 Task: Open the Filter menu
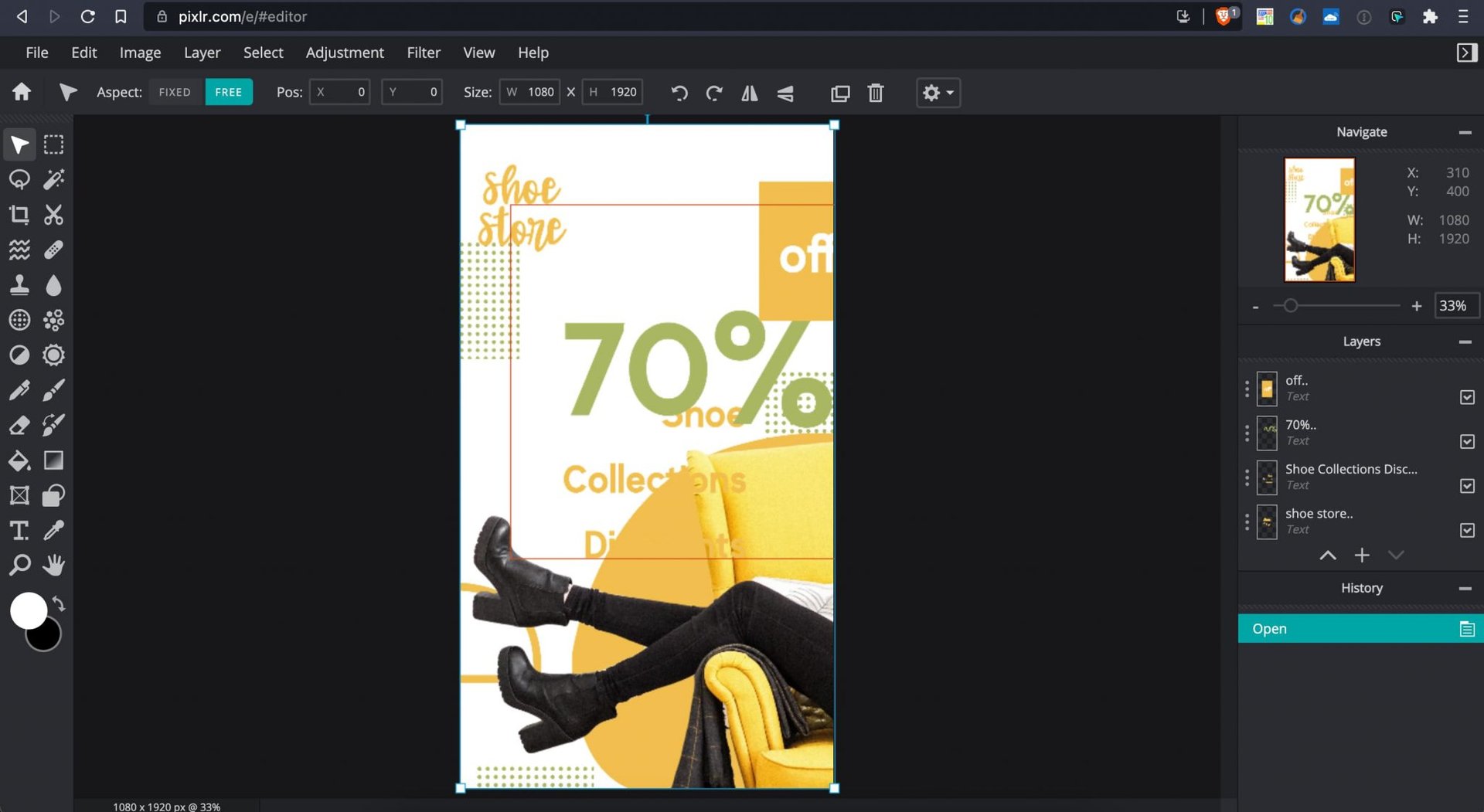(423, 53)
